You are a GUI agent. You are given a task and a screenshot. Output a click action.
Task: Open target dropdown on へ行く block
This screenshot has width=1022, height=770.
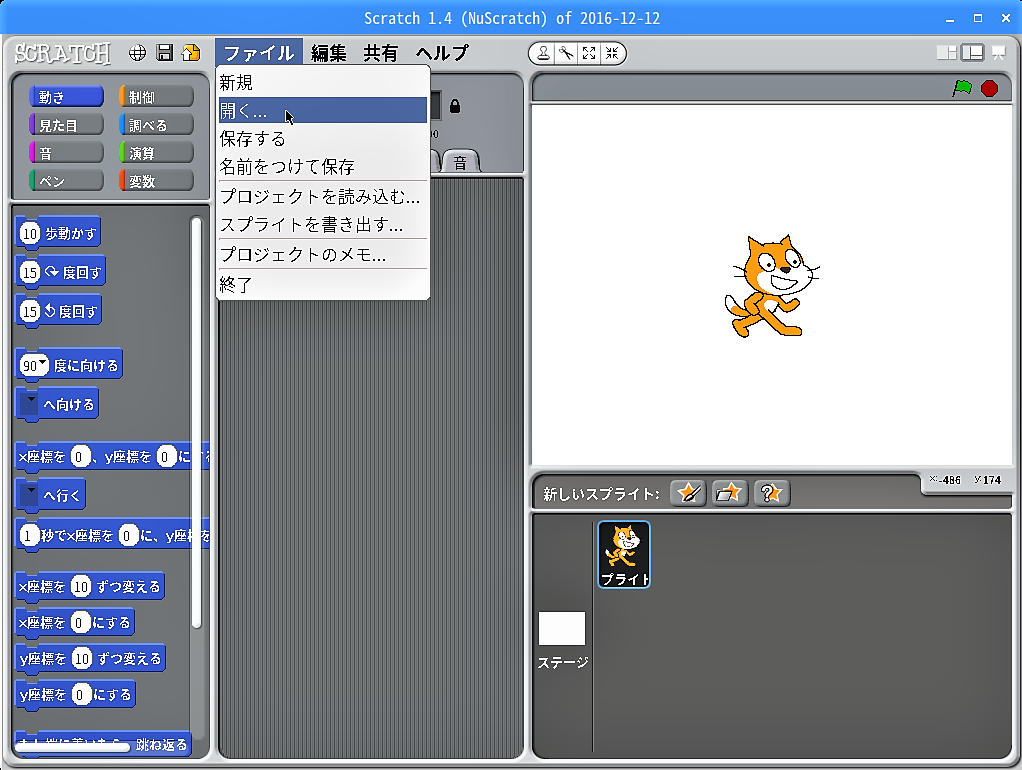pyautogui.click(x=29, y=495)
